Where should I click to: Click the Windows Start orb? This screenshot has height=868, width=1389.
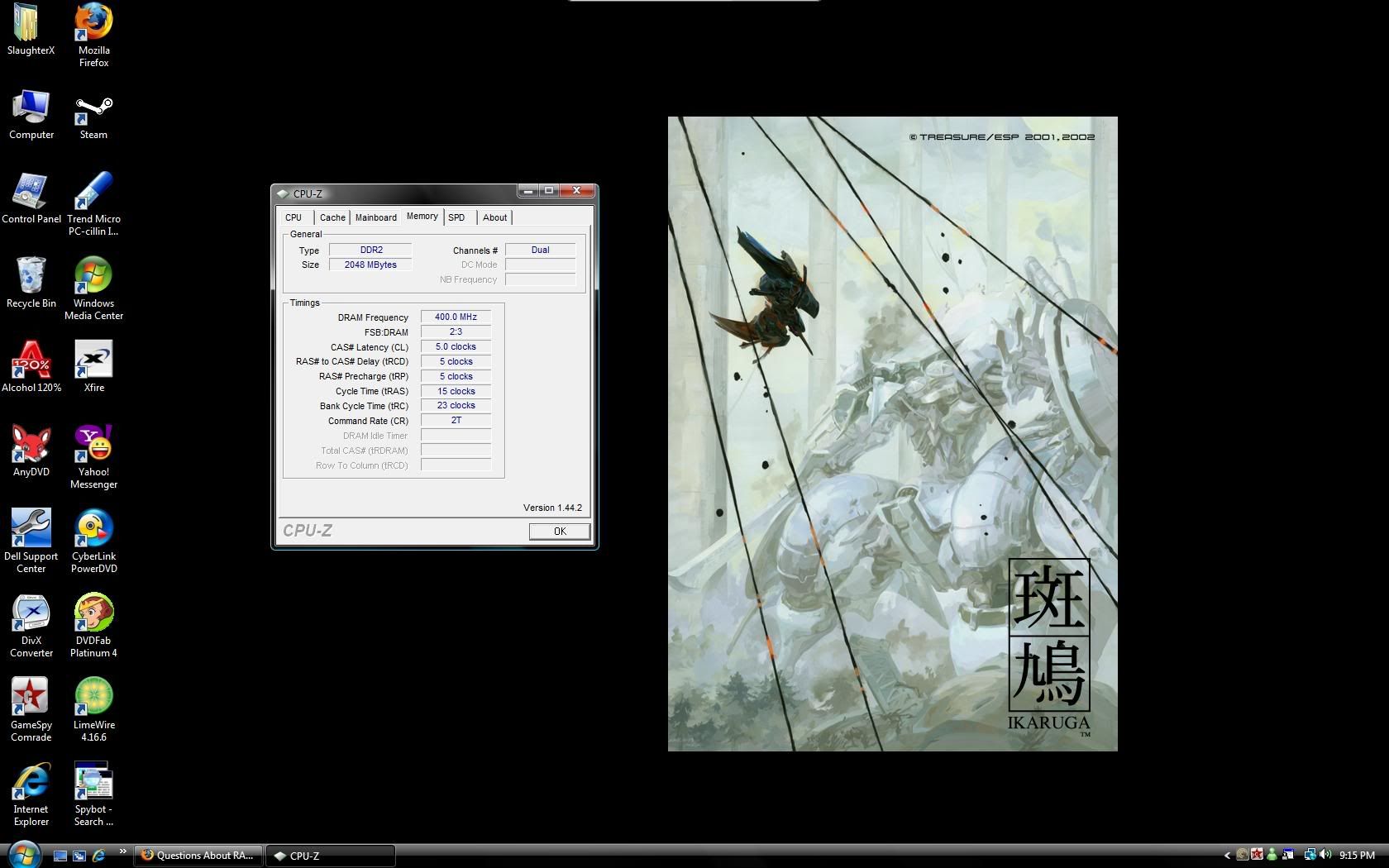tap(23, 856)
